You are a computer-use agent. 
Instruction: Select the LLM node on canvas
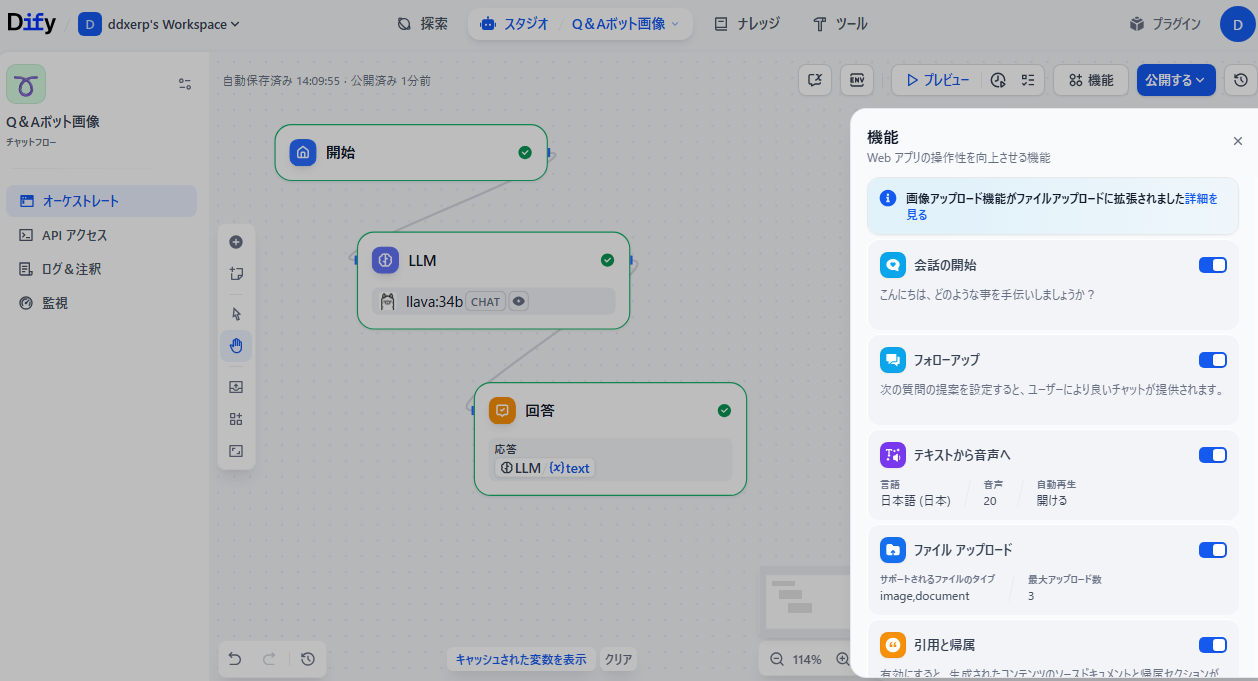click(x=494, y=280)
